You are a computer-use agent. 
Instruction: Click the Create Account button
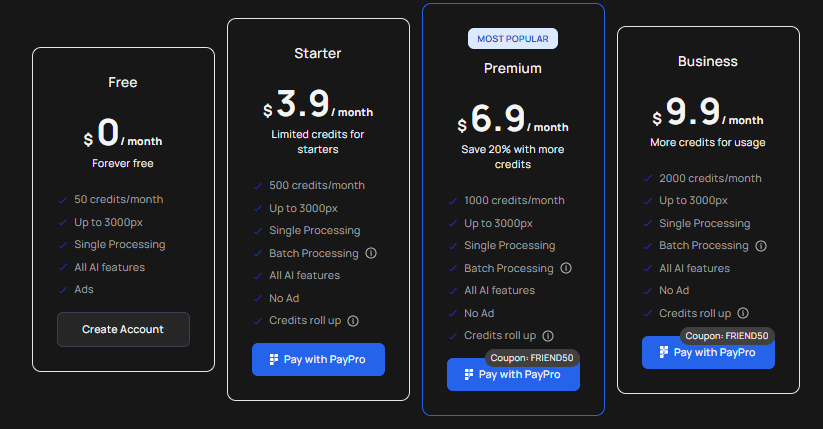pos(123,329)
